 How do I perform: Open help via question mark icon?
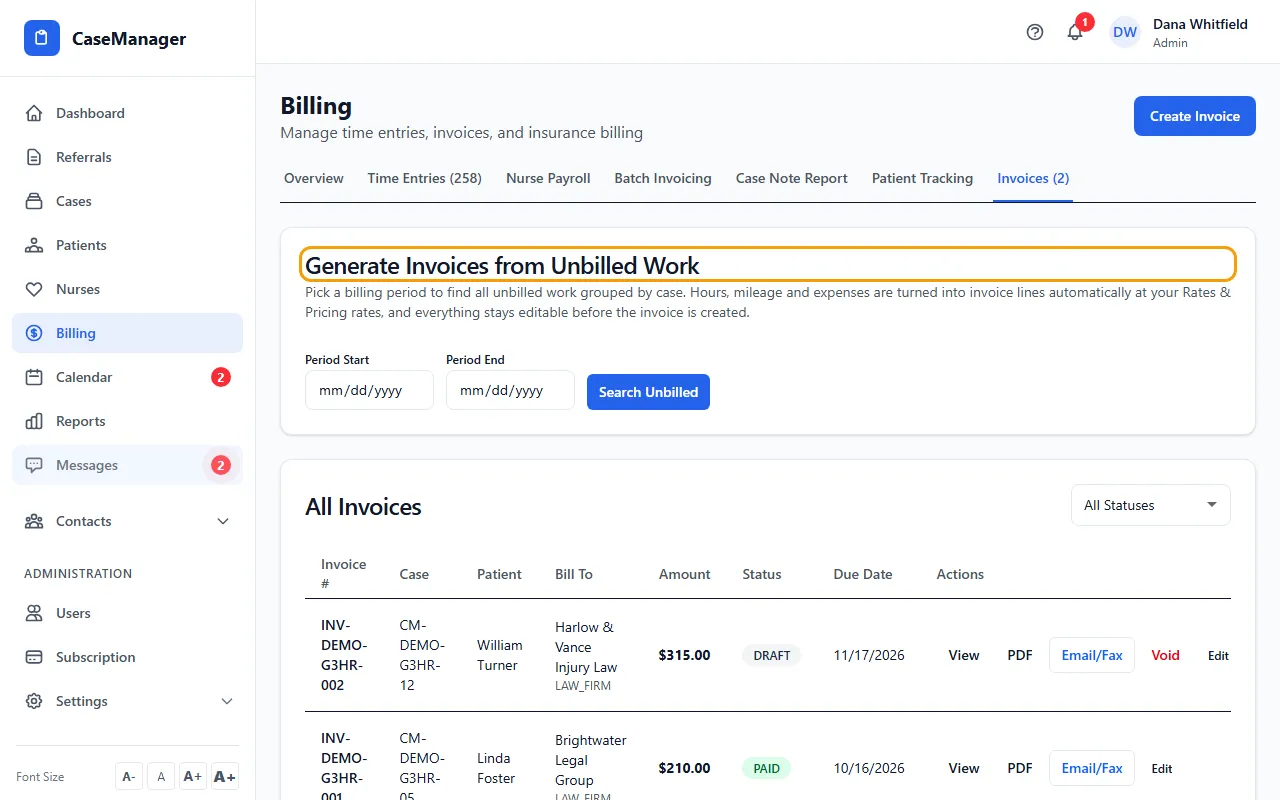point(1035,32)
